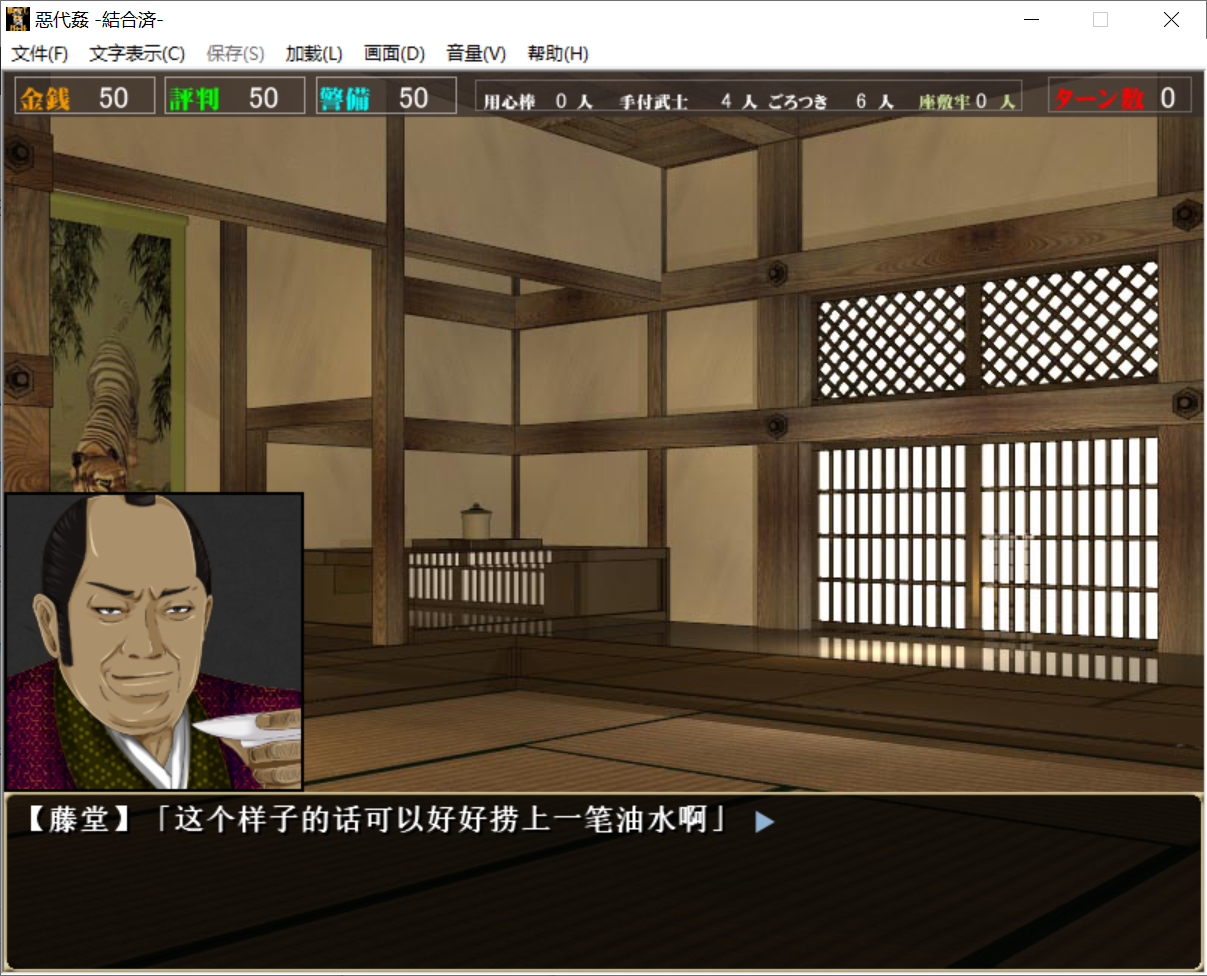The image size is (1207, 976).
Task: Click the 金銭 money indicator
Action: click(x=85, y=97)
